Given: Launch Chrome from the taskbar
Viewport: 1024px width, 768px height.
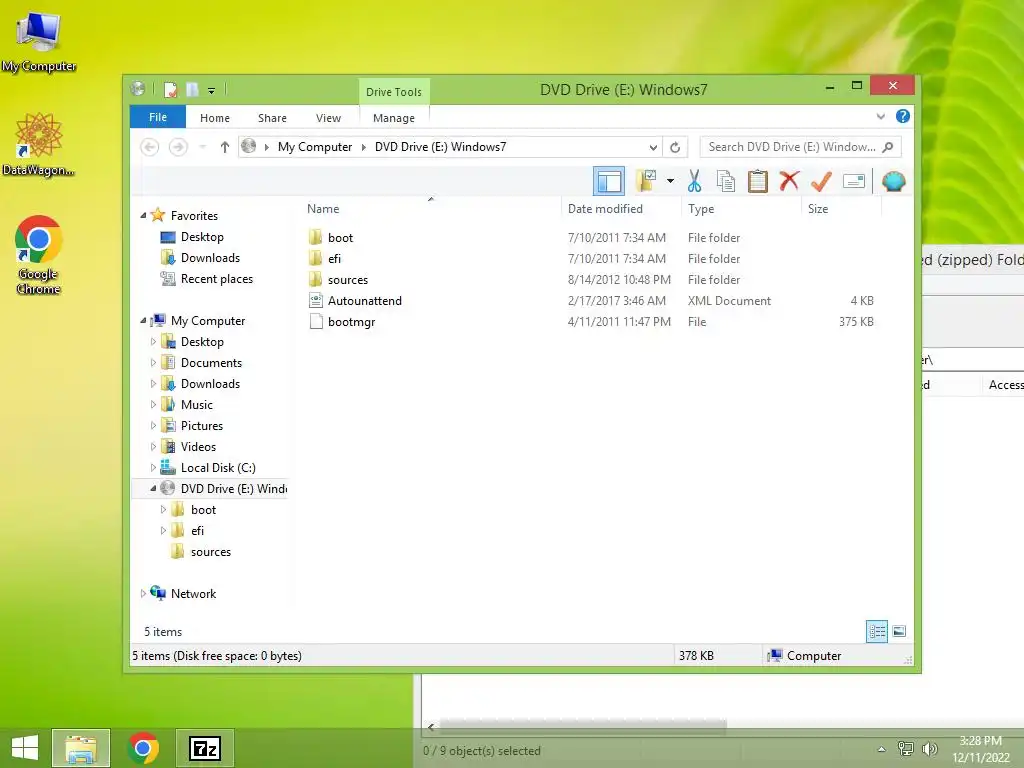Looking at the screenshot, I should (143, 748).
